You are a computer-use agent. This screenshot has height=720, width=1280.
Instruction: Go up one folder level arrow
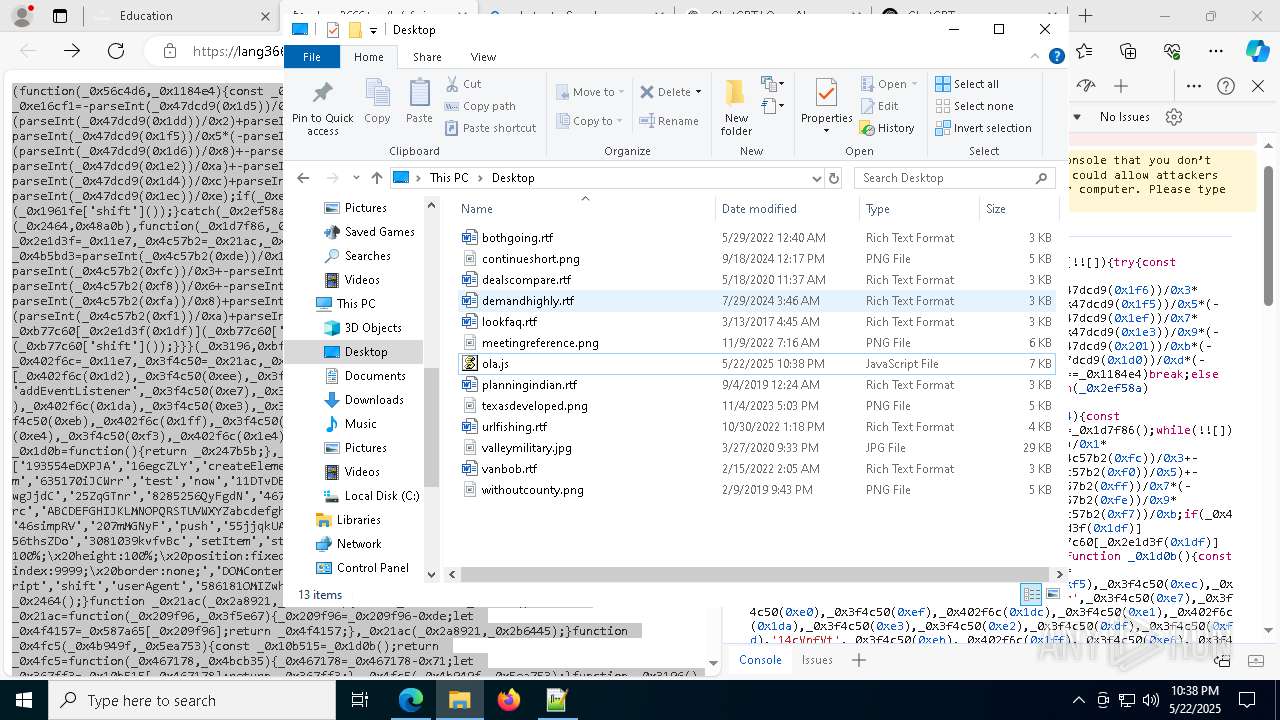376,178
